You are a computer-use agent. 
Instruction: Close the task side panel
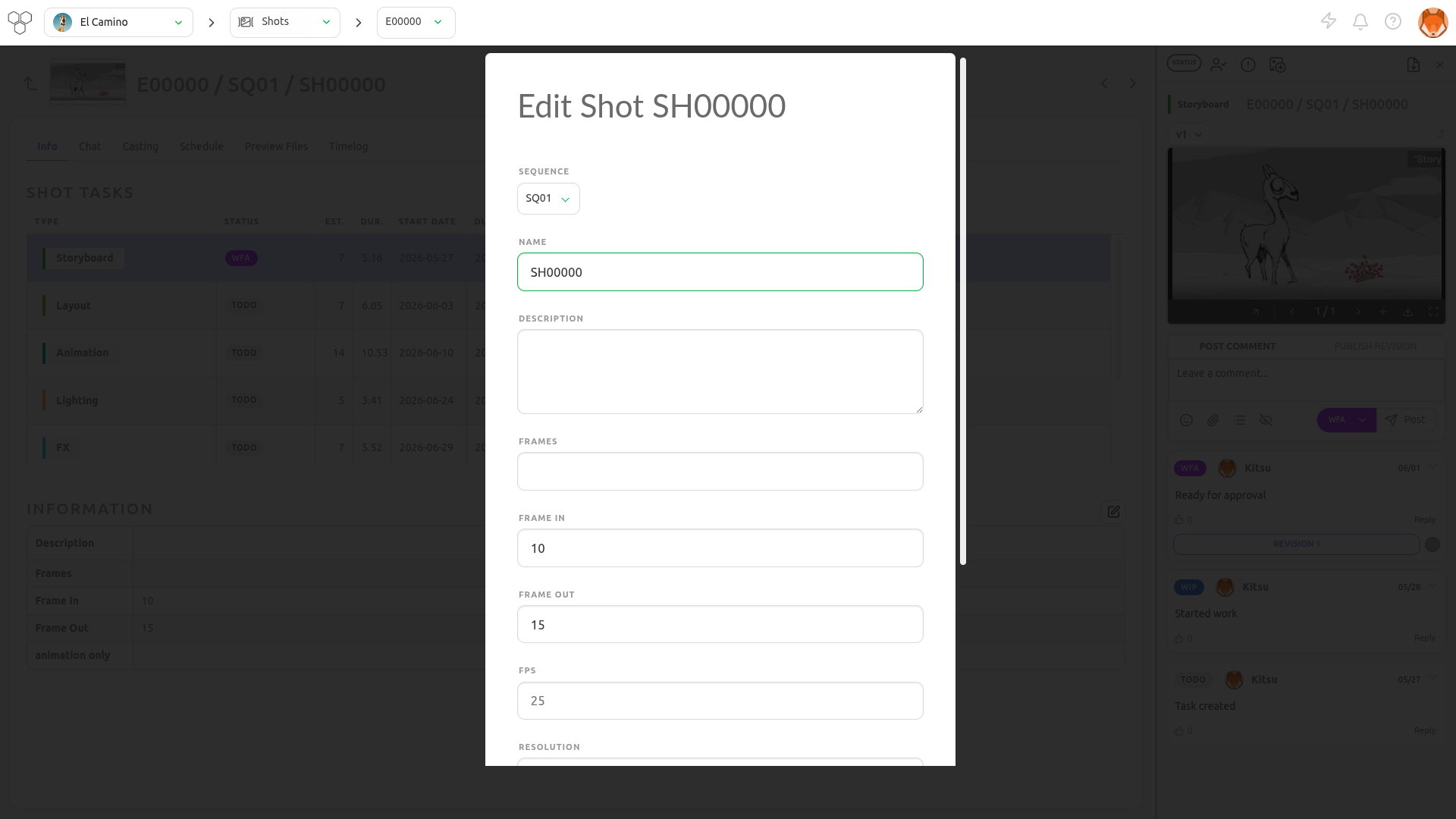1440,64
